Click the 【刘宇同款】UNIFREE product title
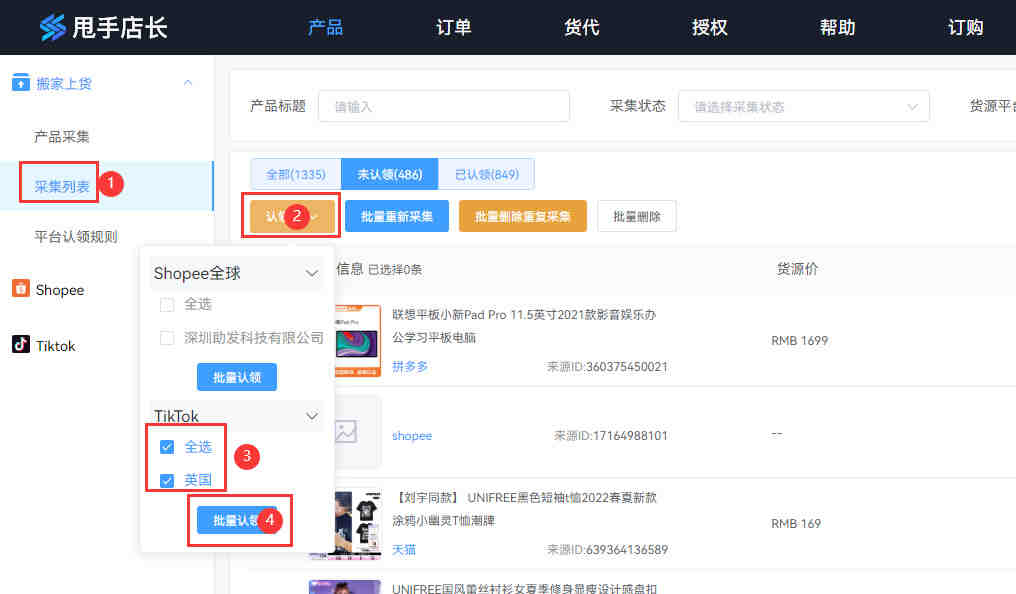The width and height of the screenshot is (1016, 594). [524, 508]
